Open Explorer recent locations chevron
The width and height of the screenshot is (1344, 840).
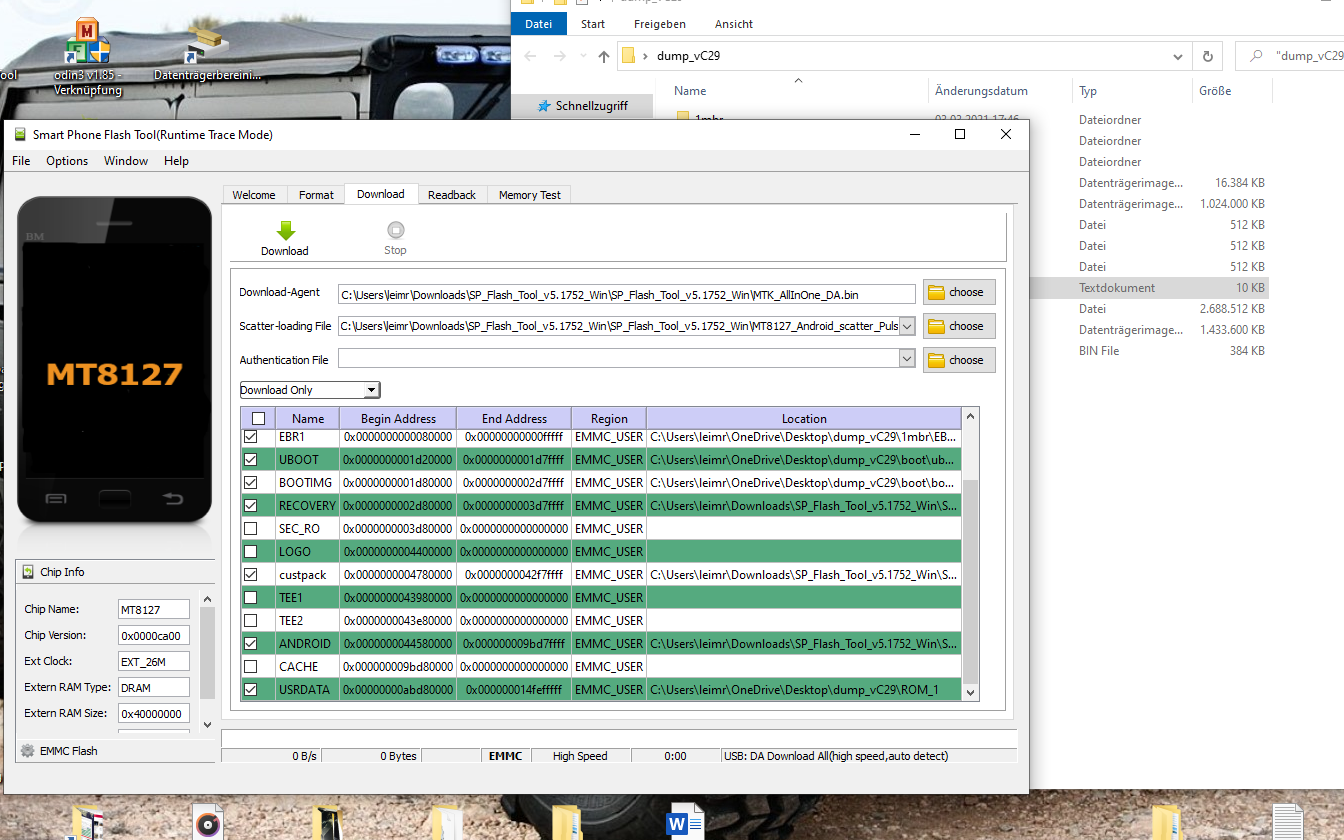pos(581,57)
